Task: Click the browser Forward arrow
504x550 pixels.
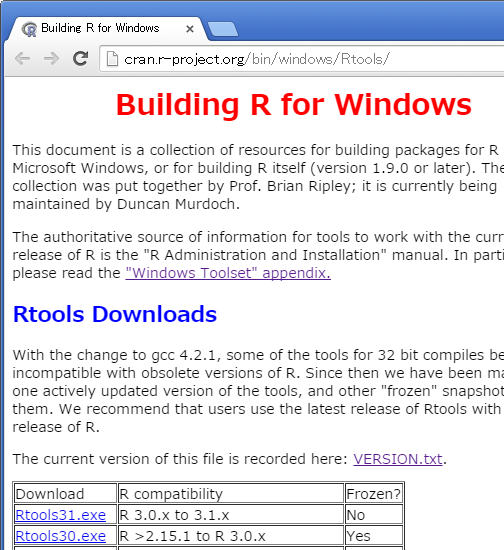Action: coord(51,59)
